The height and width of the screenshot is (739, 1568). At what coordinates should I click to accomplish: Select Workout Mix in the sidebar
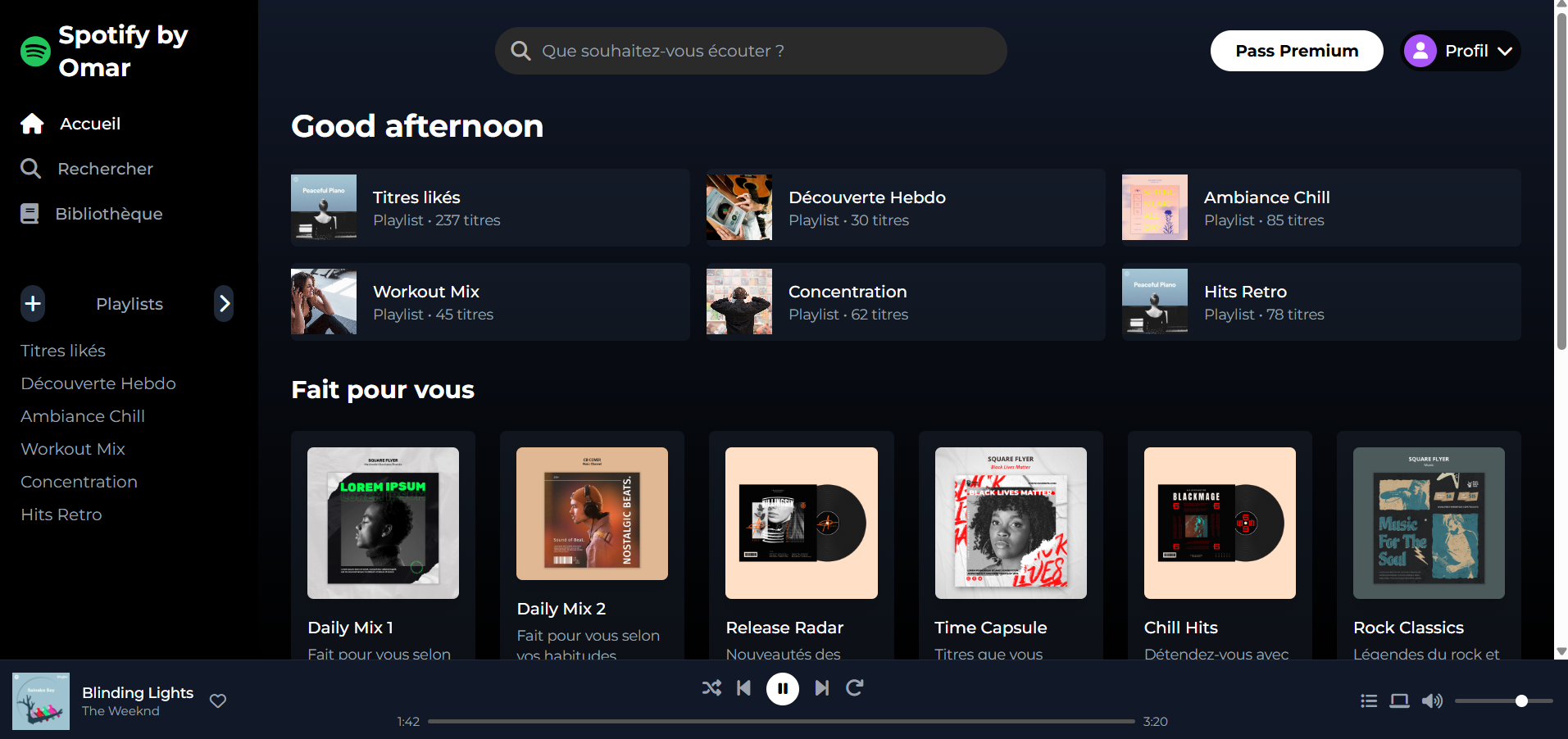[x=72, y=449]
